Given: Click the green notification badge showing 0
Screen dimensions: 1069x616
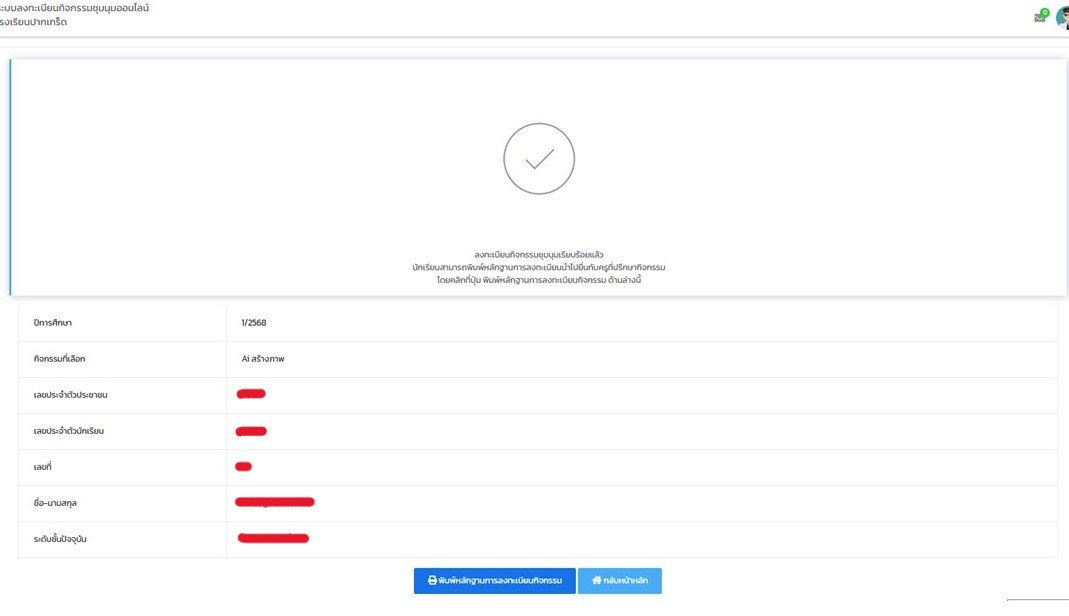Looking at the screenshot, I should 1045,12.
